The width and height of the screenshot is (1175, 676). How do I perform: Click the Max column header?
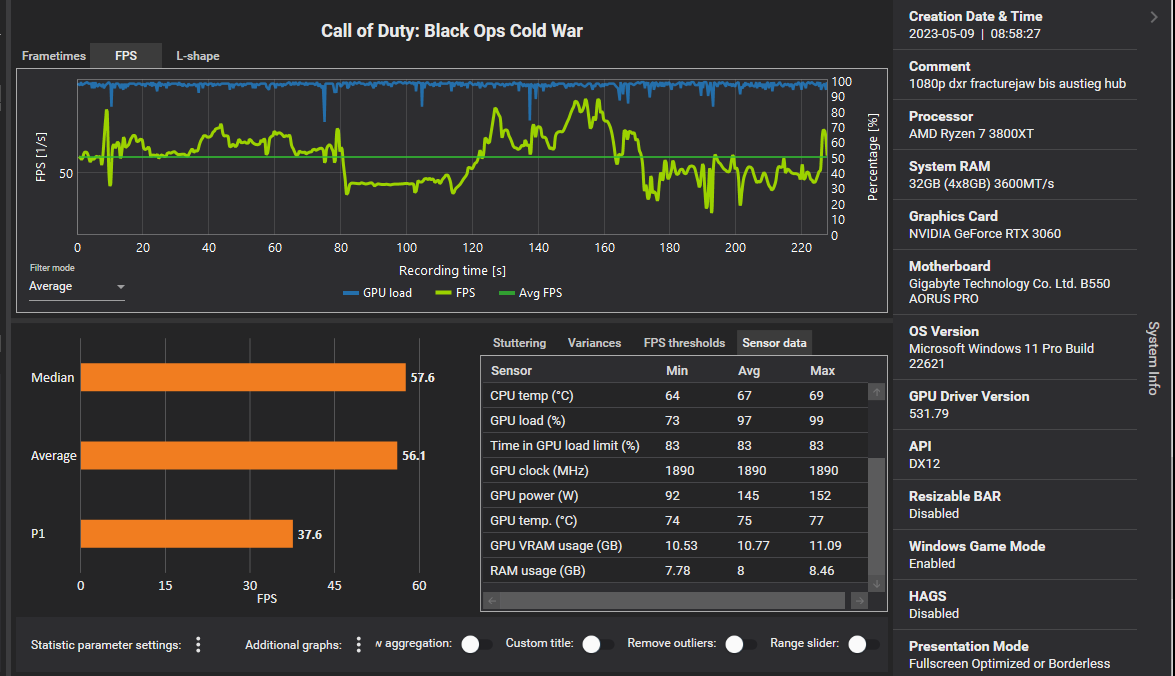[x=822, y=370]
